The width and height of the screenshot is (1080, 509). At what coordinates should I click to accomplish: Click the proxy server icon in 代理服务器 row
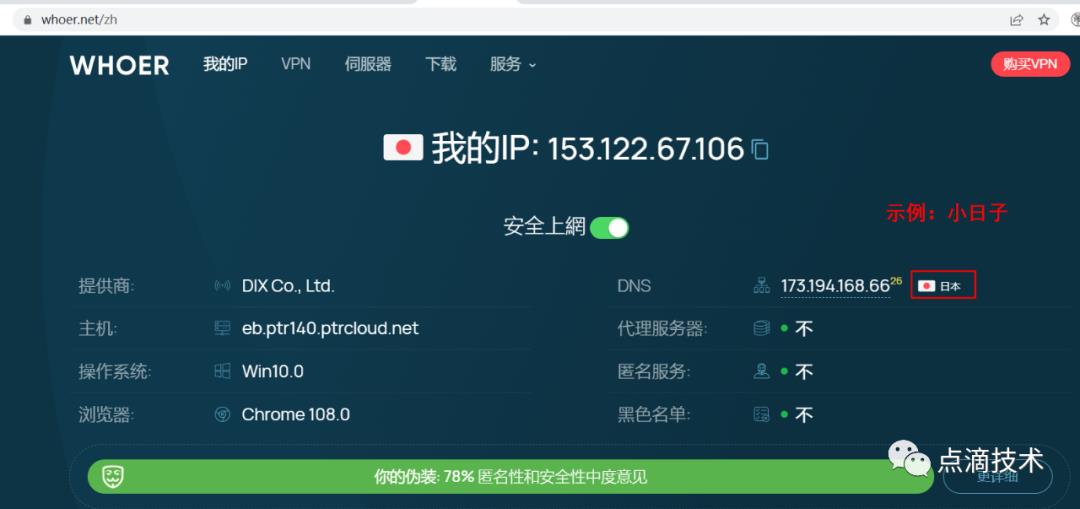[x=762, y=329]
